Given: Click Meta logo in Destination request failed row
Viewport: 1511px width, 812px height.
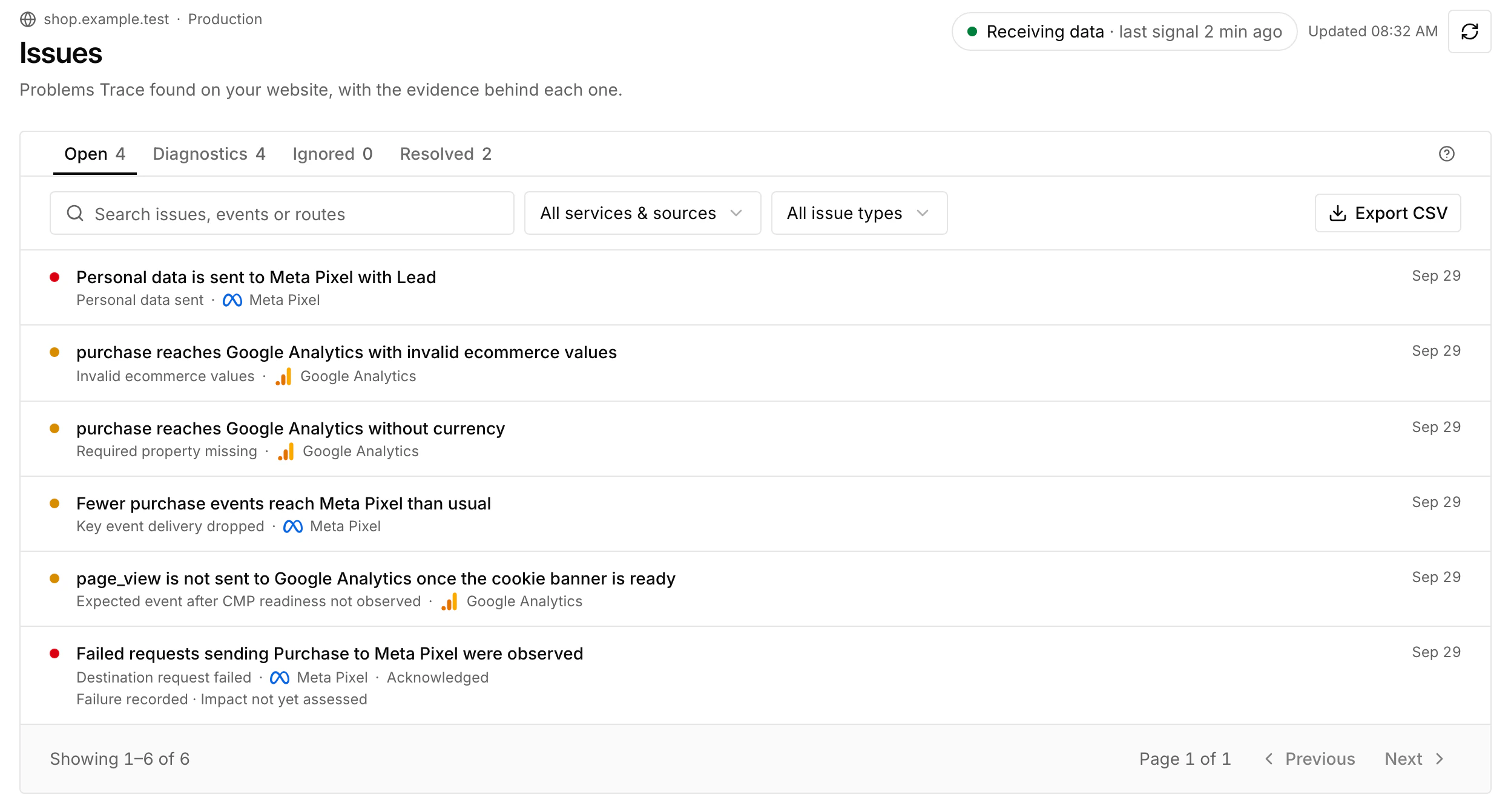Looking at the screenshot, I should click(280, 678).
